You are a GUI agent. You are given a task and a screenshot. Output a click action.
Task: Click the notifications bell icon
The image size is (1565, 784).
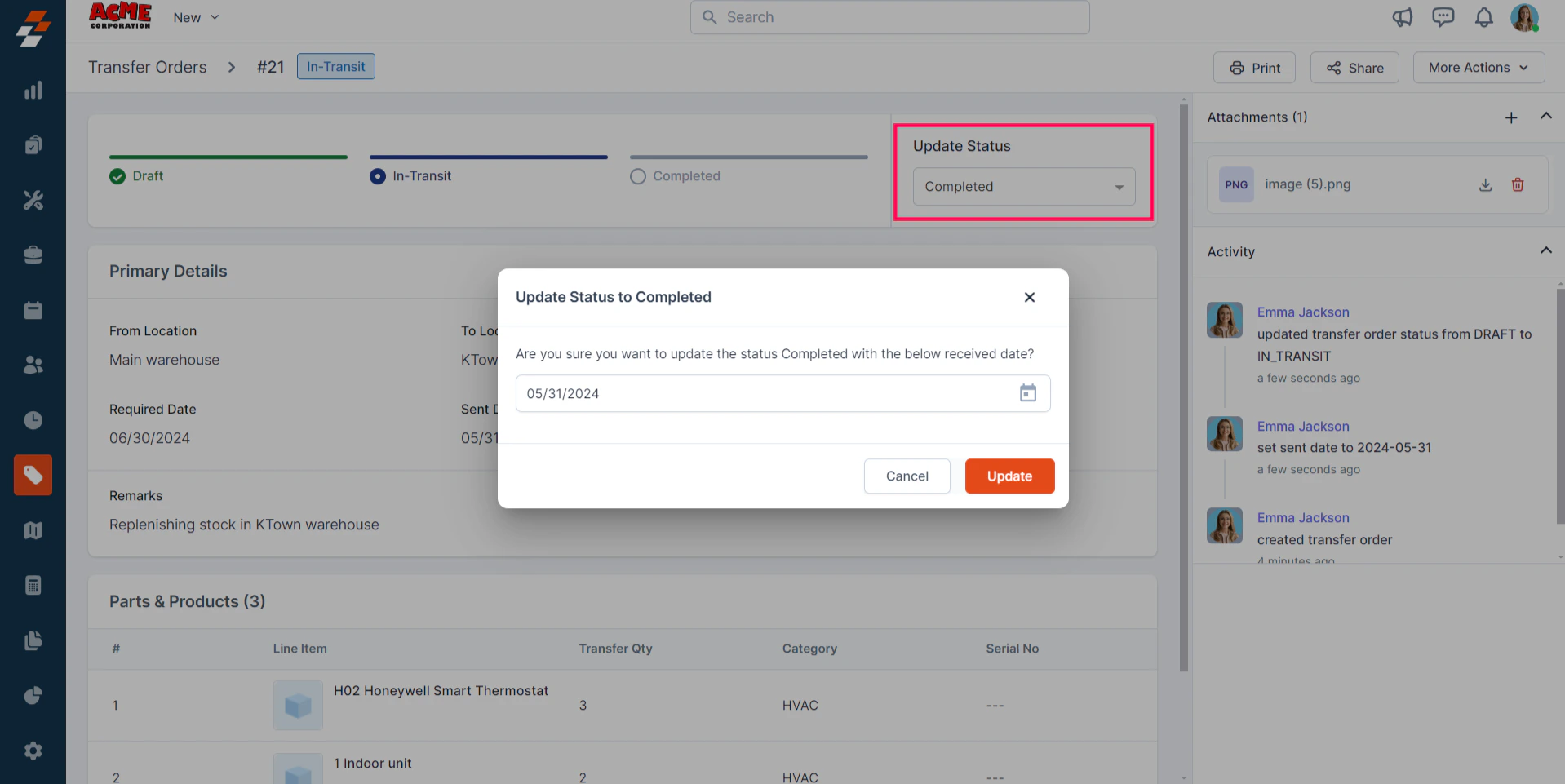(x=1483, y=17)
